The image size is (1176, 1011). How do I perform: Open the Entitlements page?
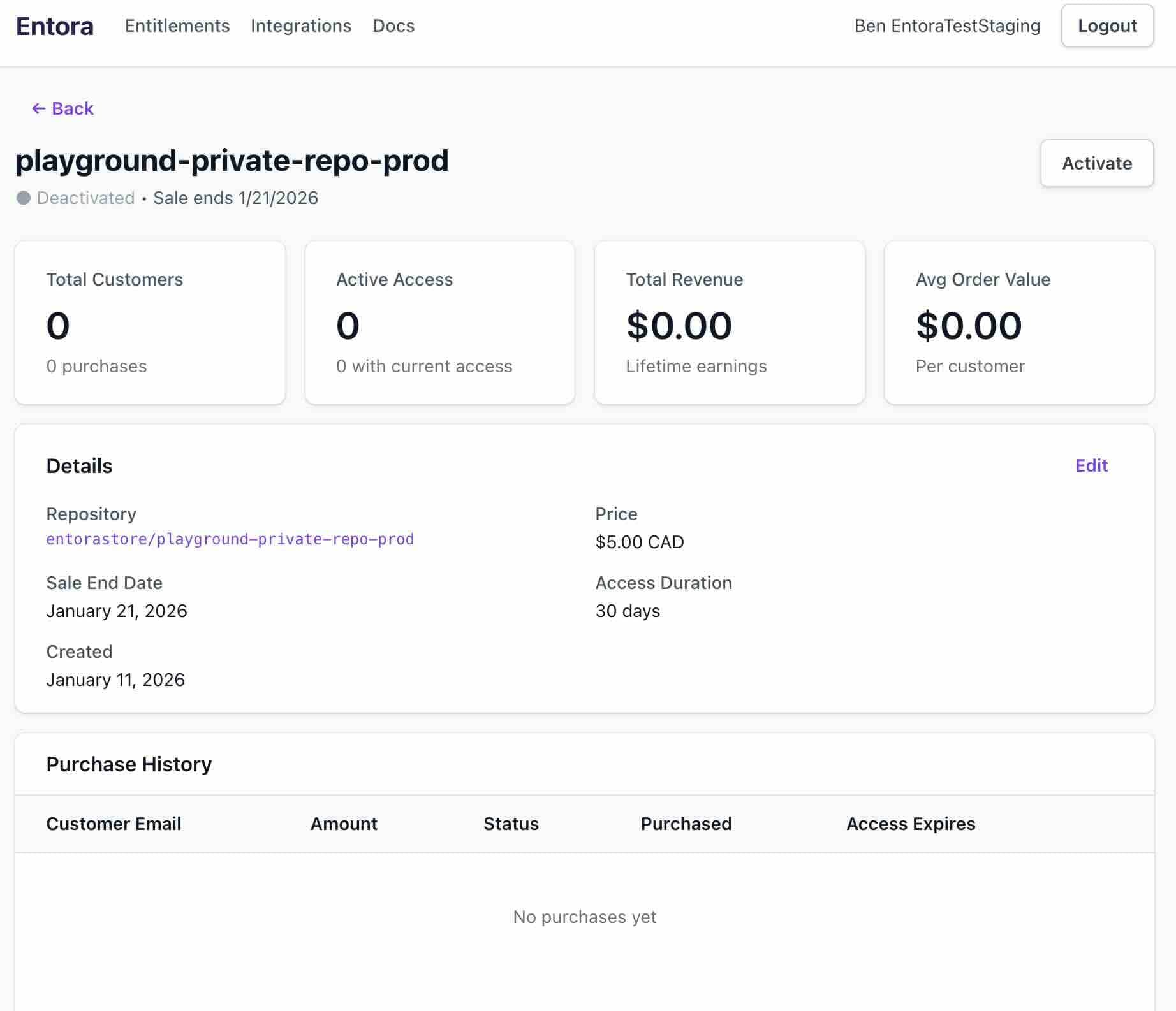tap(177, 25)
